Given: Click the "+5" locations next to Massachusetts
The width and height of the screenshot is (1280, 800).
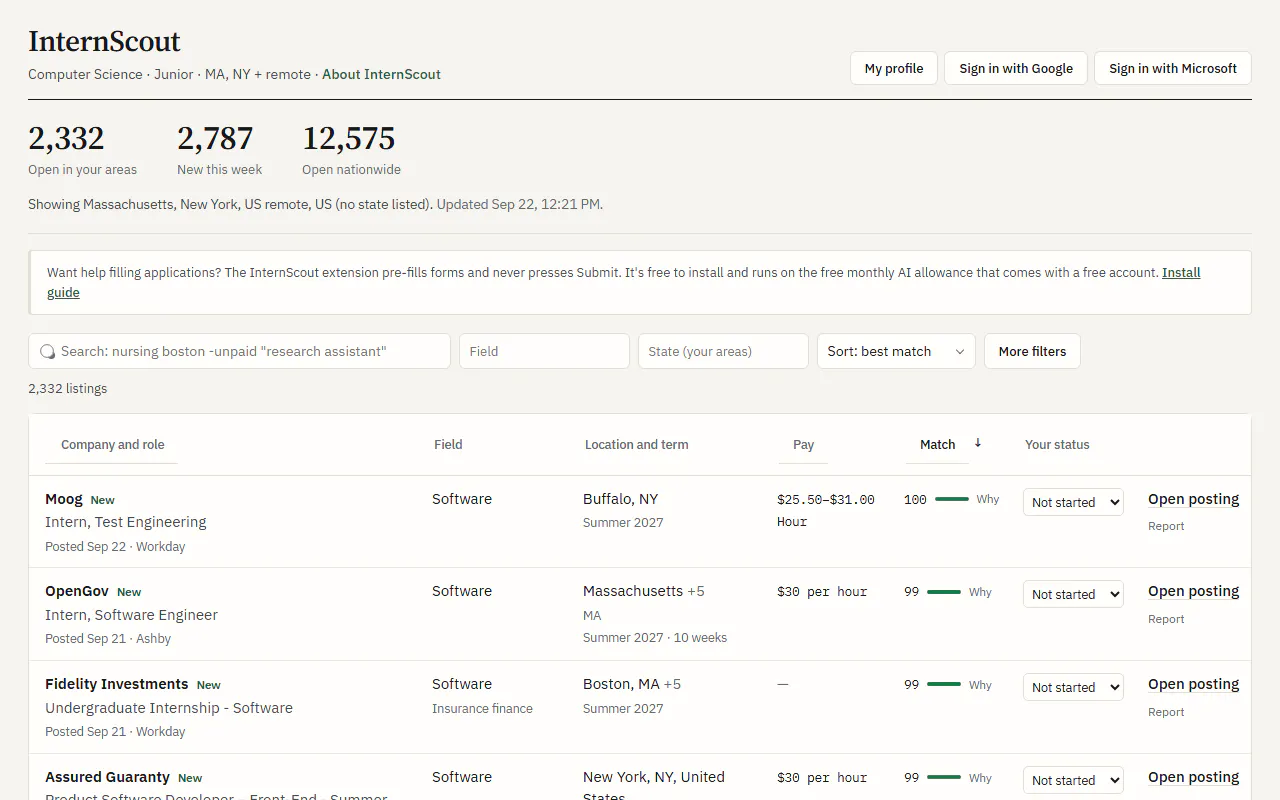Looking at the screenshot, I should [696, 591].
